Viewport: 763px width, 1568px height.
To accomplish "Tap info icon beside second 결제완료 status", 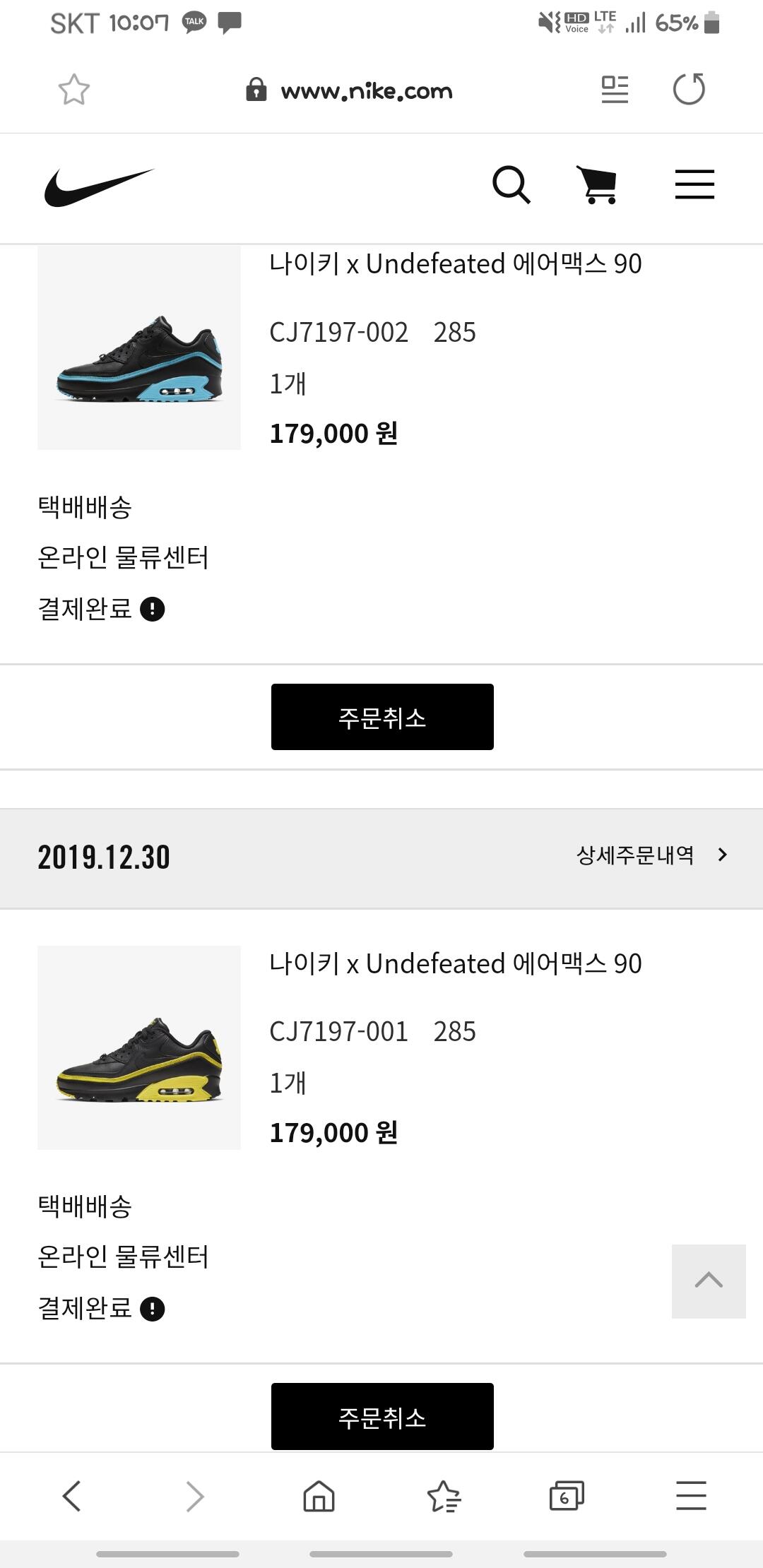I will coord(153,1309).
